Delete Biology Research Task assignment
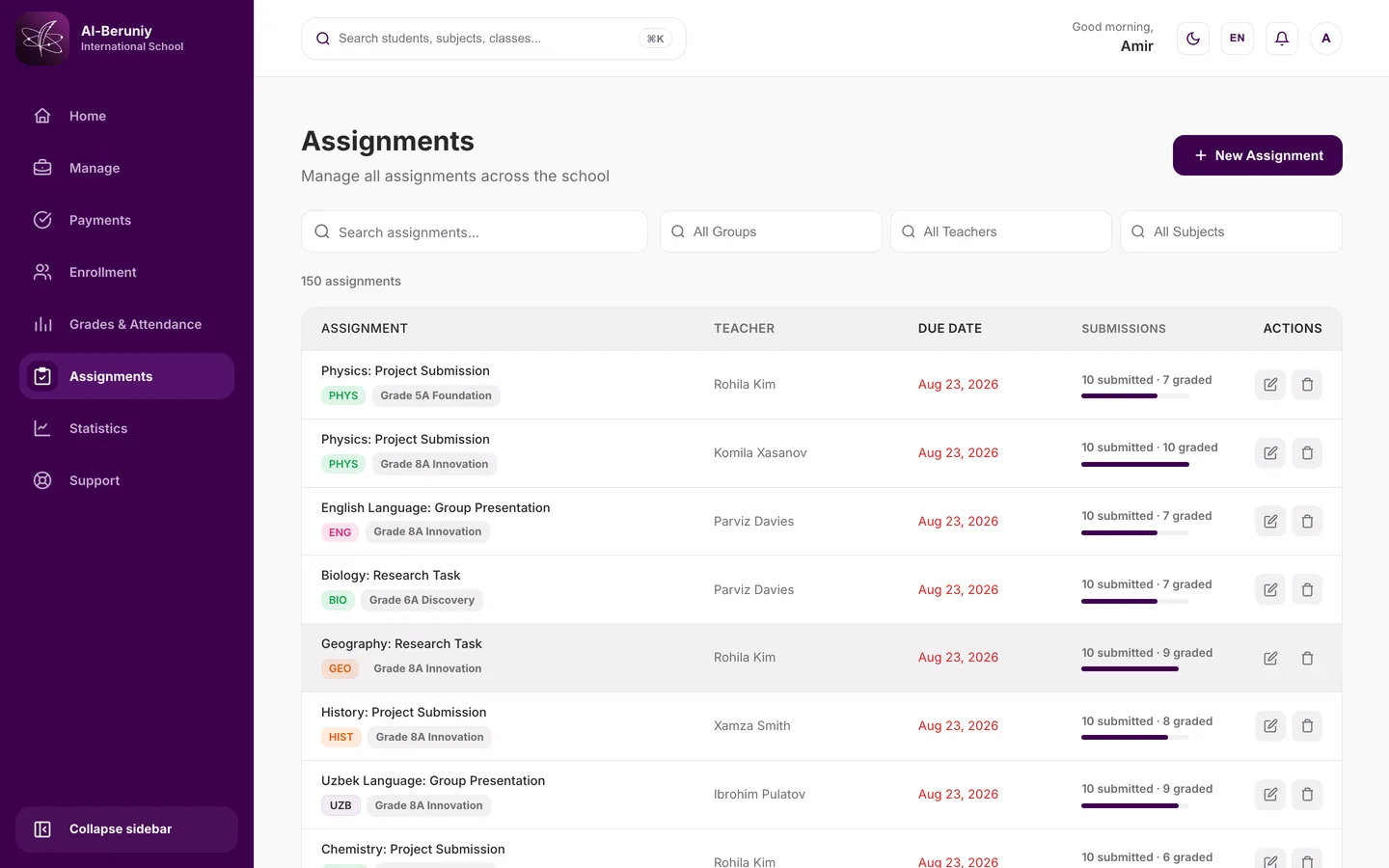The image size is (1389, 868). [1307, 590]
